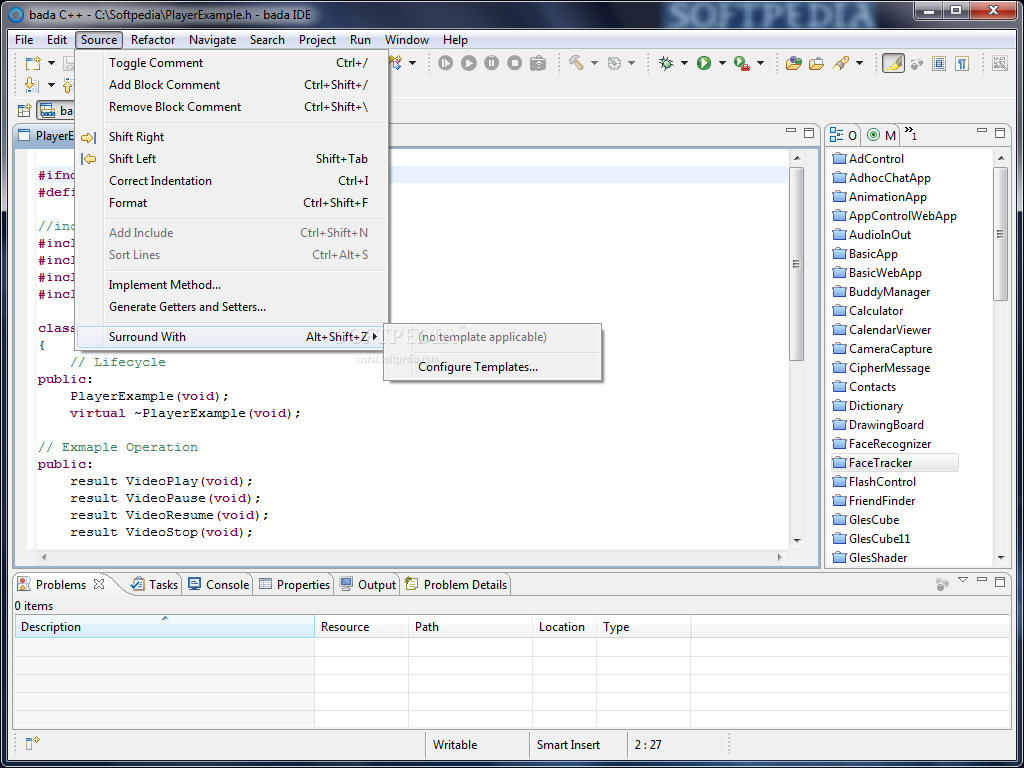Choose Add Block Comment menu entry

tap(232, 85)
